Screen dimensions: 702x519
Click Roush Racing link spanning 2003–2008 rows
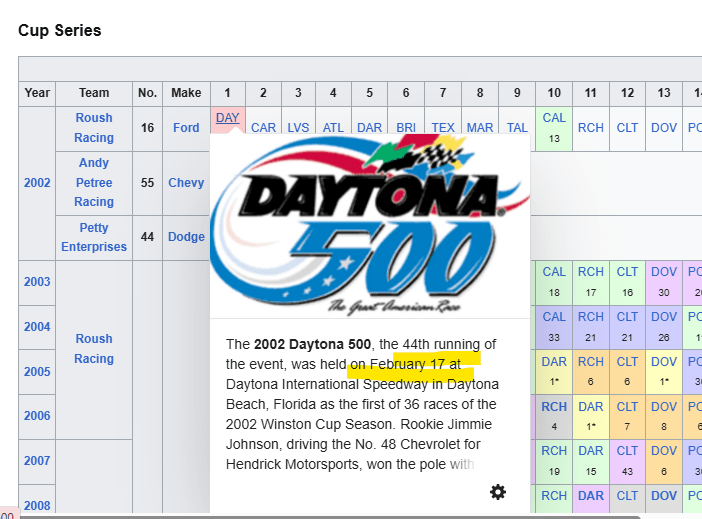coord(94,349)
